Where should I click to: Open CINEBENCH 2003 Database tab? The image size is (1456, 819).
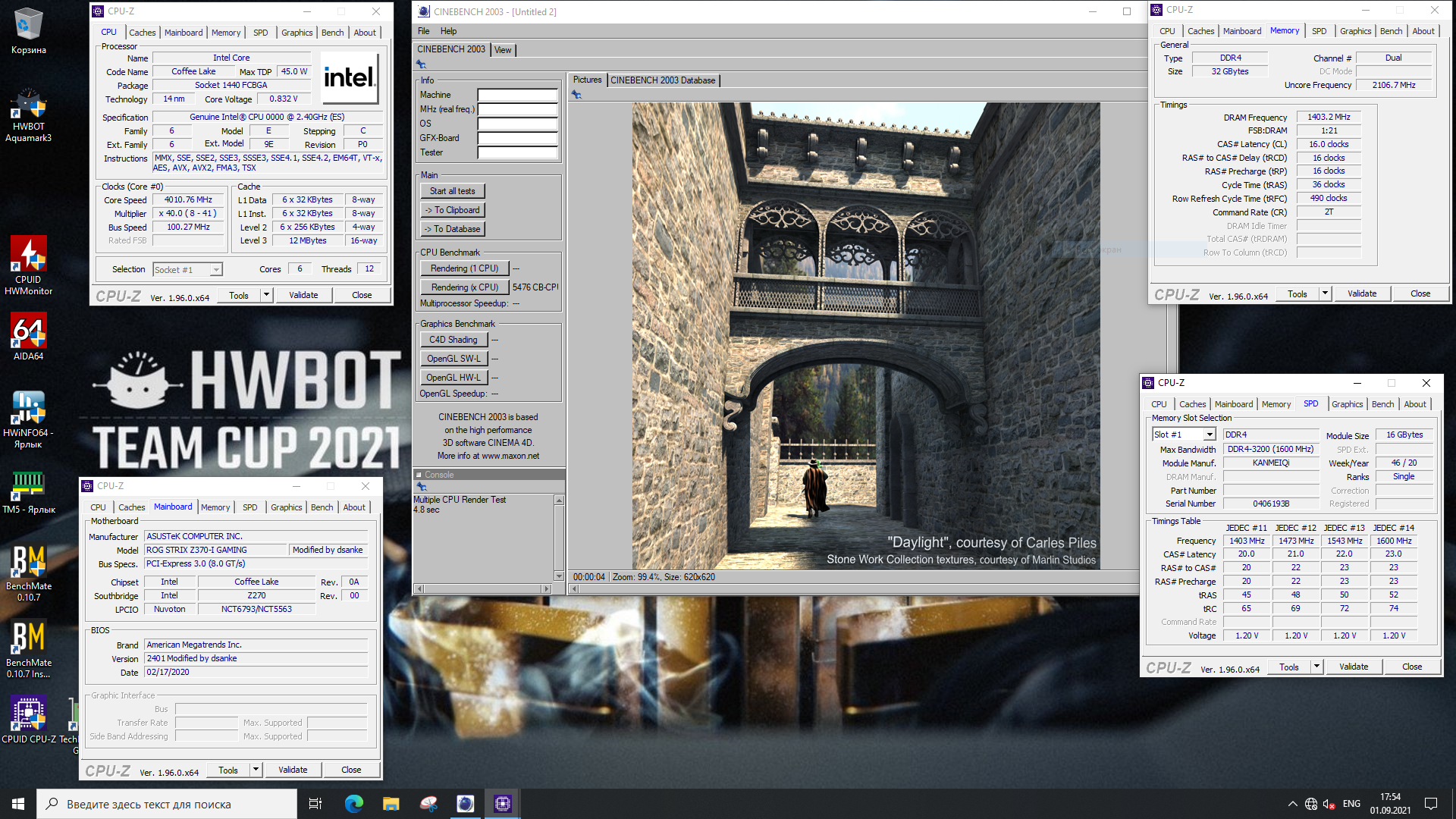663,80
